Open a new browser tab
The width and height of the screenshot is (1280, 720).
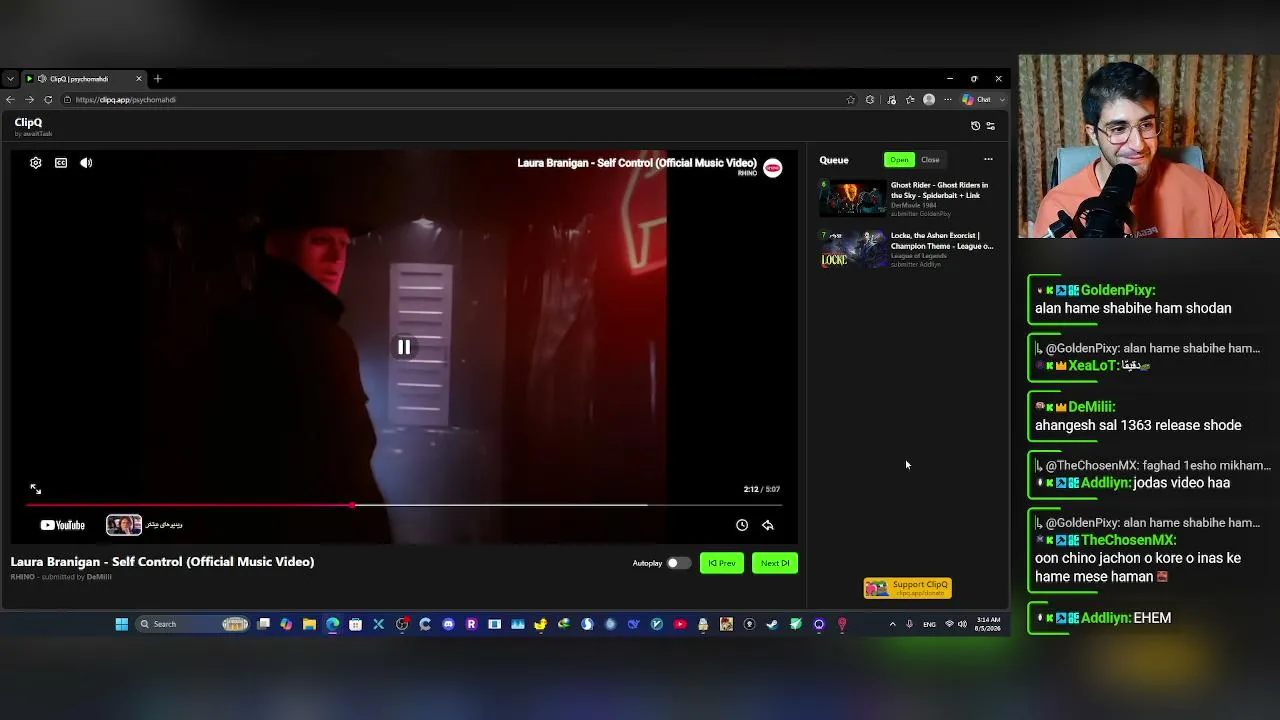pyautogui.click(x=157, y=79)
